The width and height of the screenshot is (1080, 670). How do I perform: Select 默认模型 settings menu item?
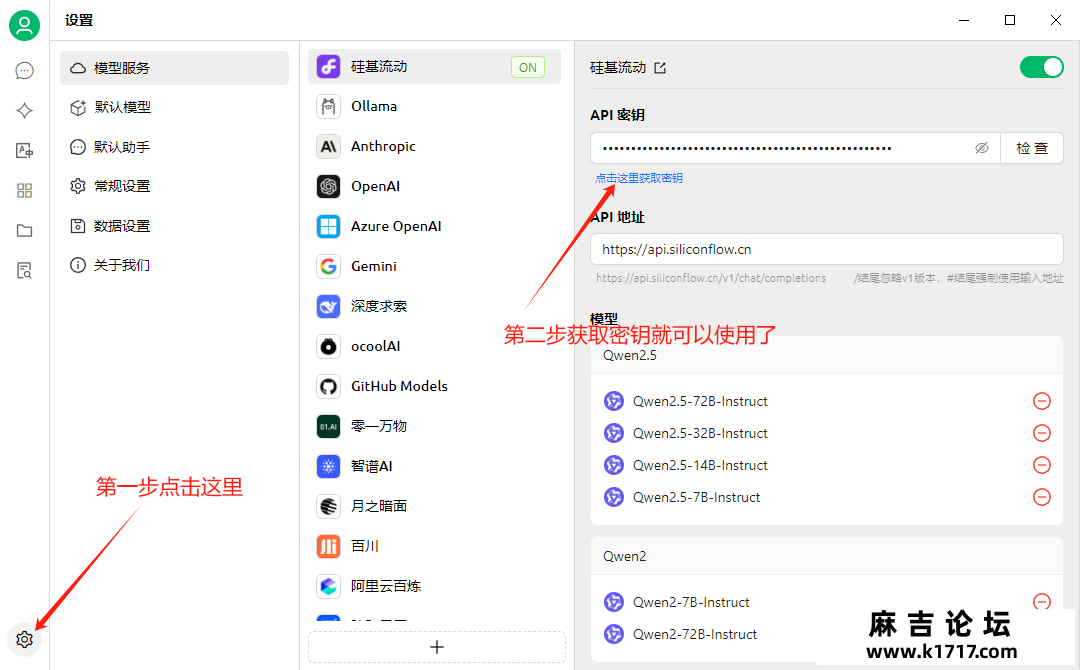174,107
